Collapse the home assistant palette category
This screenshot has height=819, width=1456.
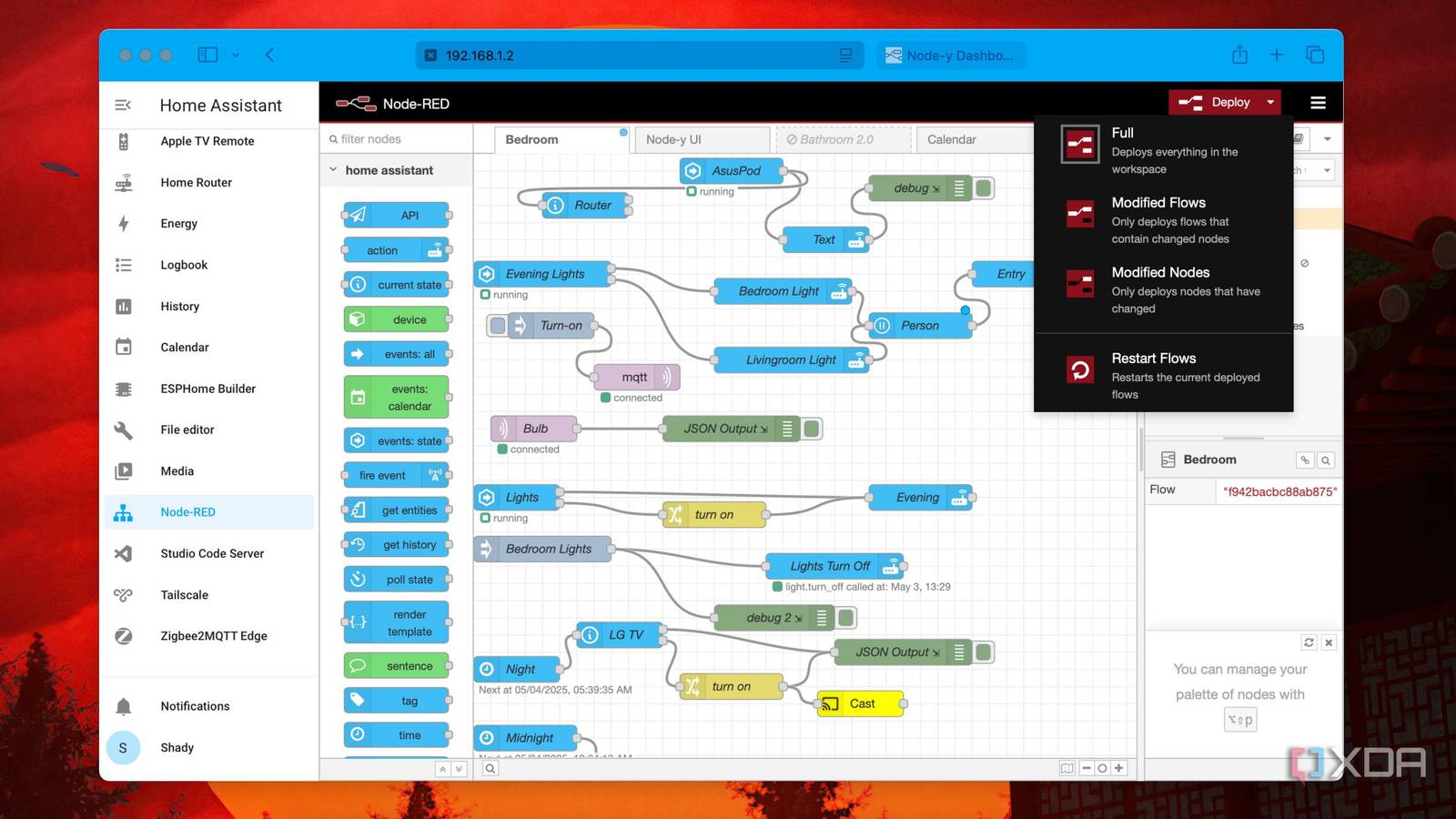pyautogui.click(x=331, y=170)
